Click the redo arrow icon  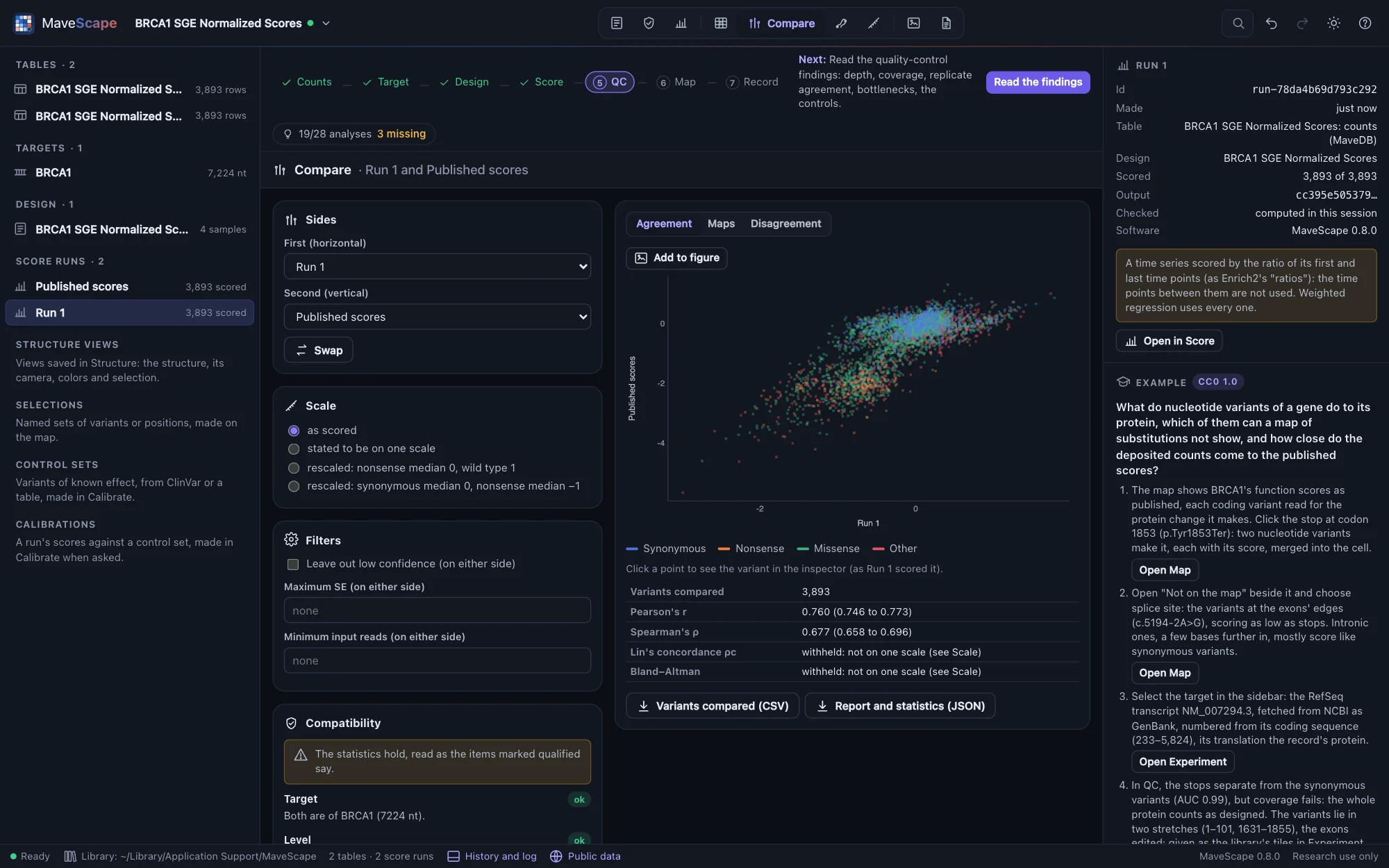(1302, 23)
